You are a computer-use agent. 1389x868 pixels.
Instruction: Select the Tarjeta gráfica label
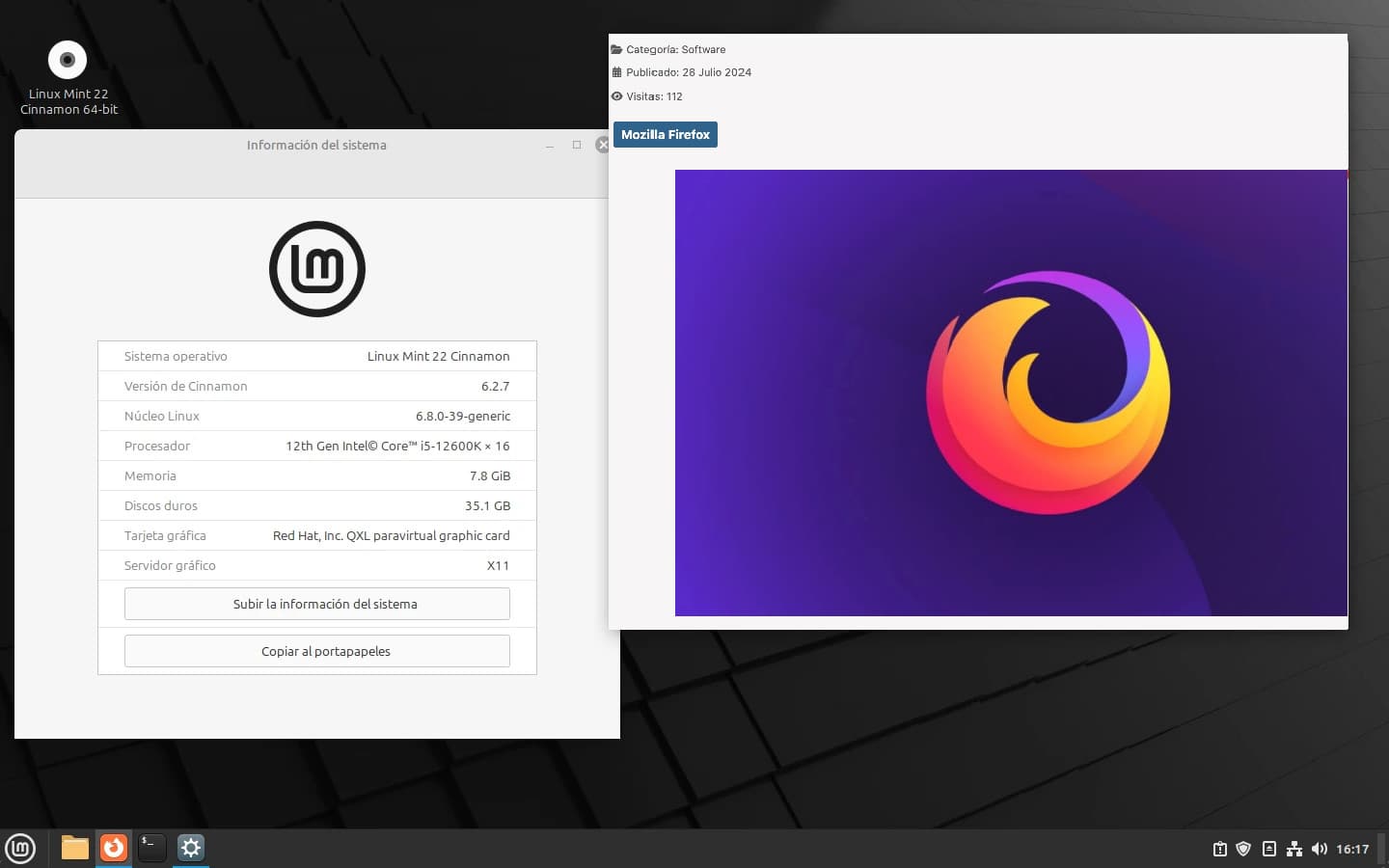[x=165, y=536]
